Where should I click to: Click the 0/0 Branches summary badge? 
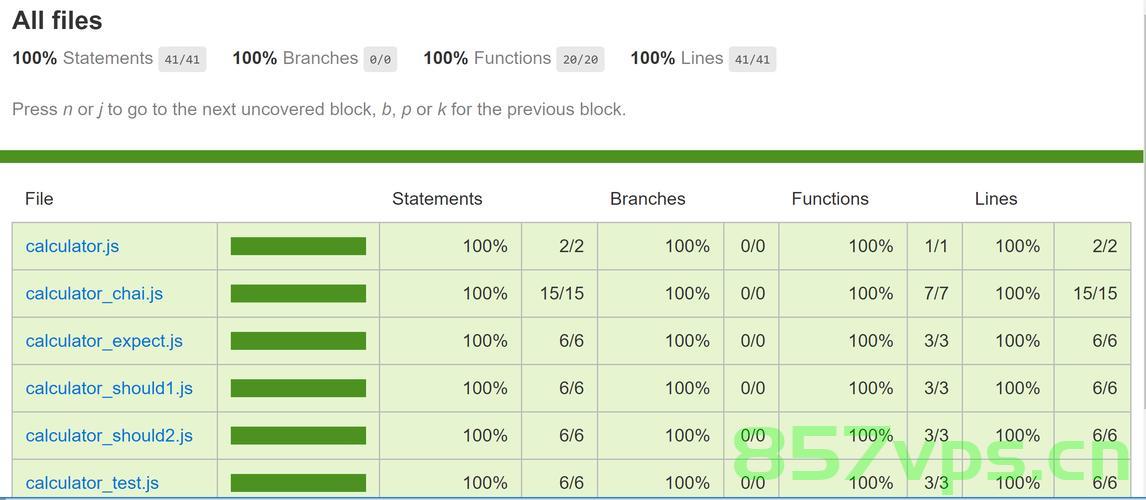(x=380, y=59)
